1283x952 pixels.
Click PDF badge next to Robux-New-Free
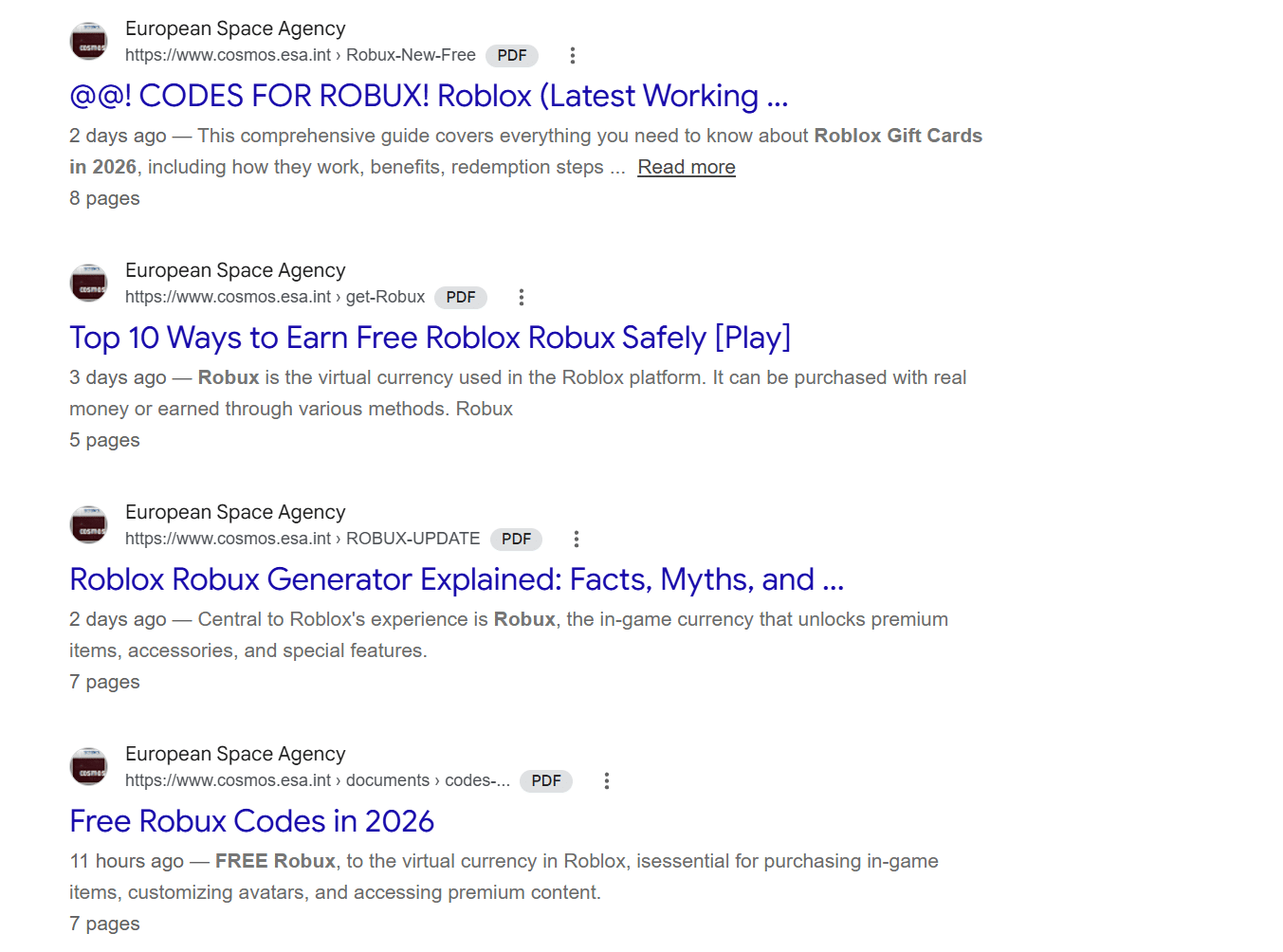pos(512,56)
